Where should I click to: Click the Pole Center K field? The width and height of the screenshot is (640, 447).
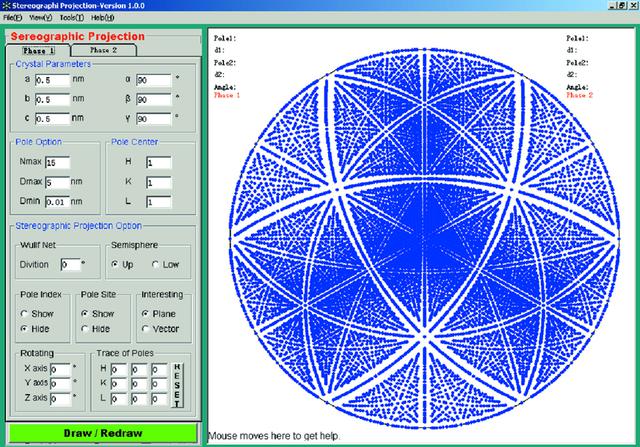(x=159, y=182)
